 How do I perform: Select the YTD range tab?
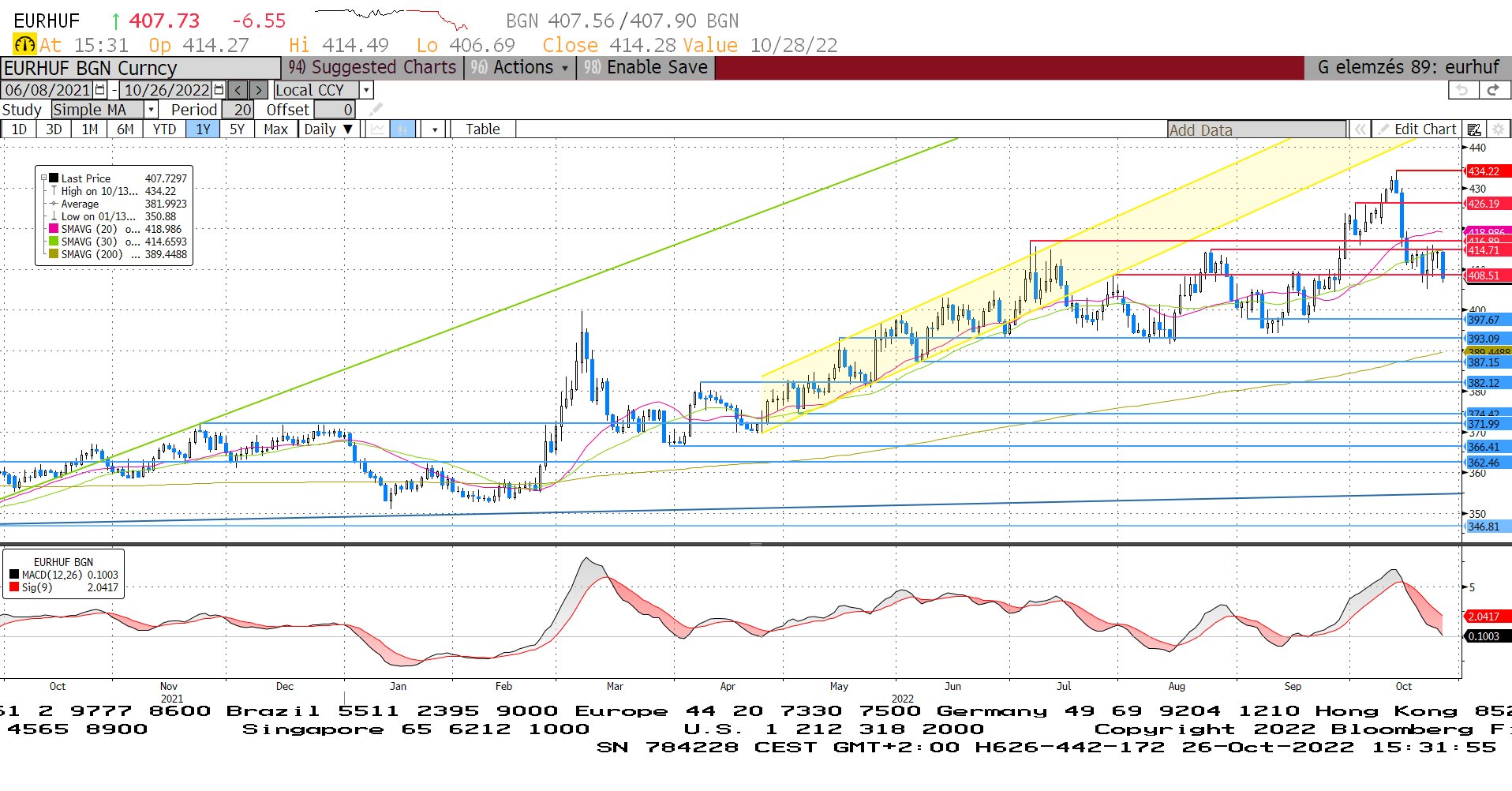point(164,129)
